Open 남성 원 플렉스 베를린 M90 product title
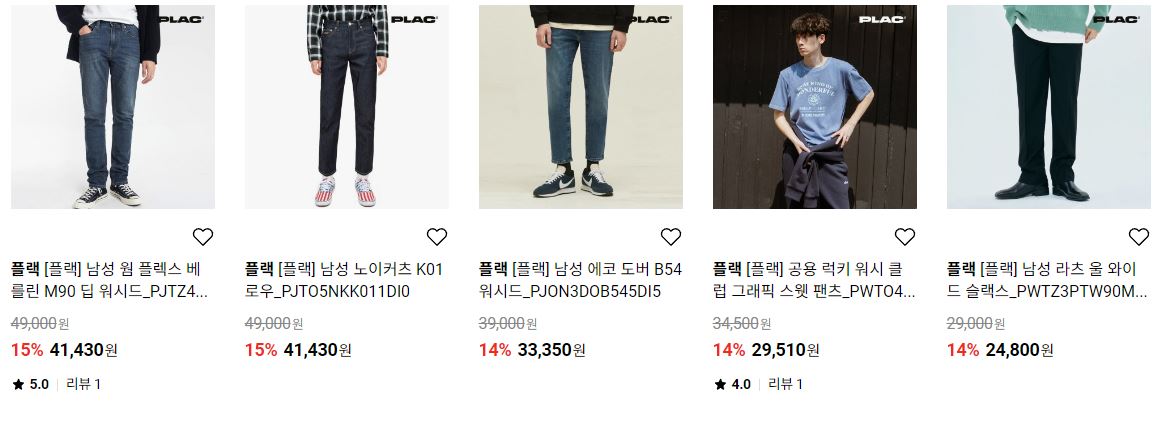The height and width of the screenshot is (428, 1166). (x=109, y=280)
